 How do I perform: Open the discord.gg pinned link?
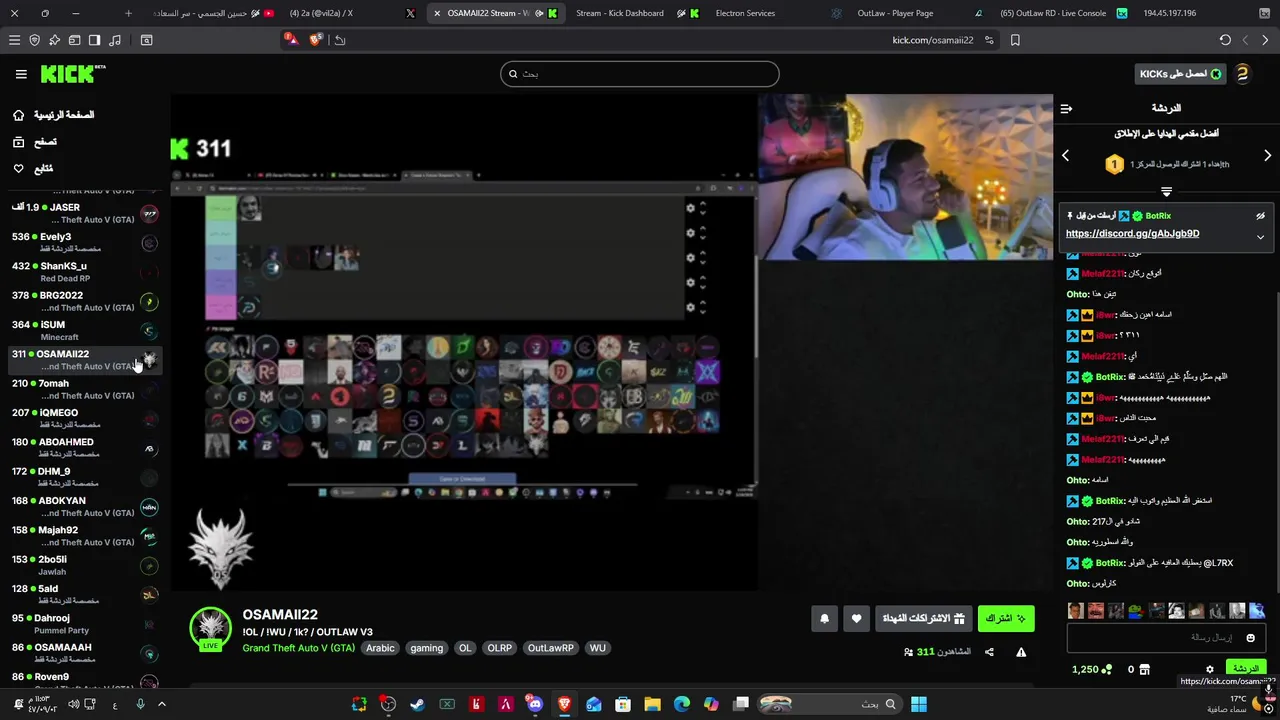tap(1132, 234)
